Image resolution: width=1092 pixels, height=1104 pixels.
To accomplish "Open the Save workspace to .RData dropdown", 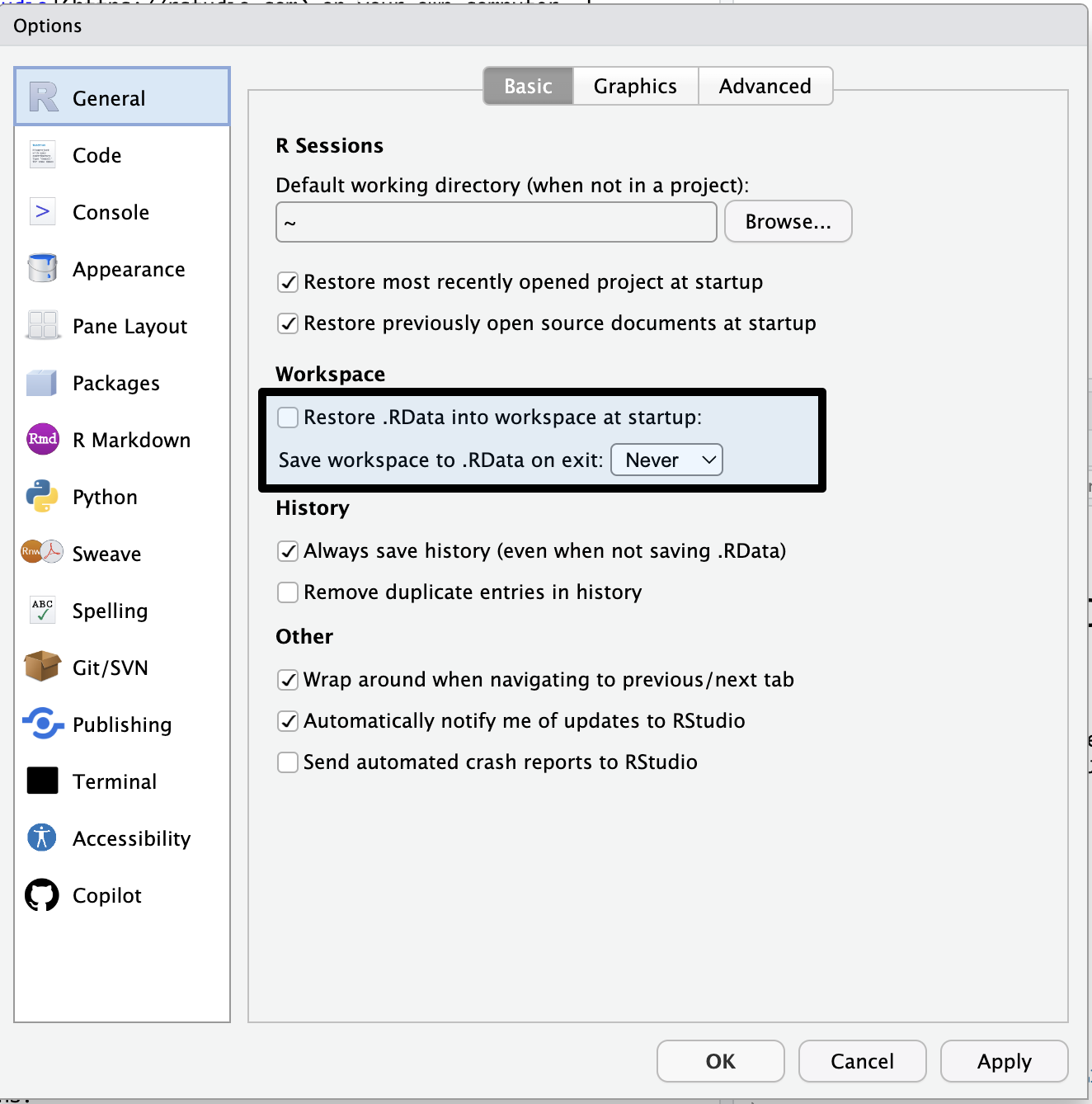I will (x=666, y=460).
